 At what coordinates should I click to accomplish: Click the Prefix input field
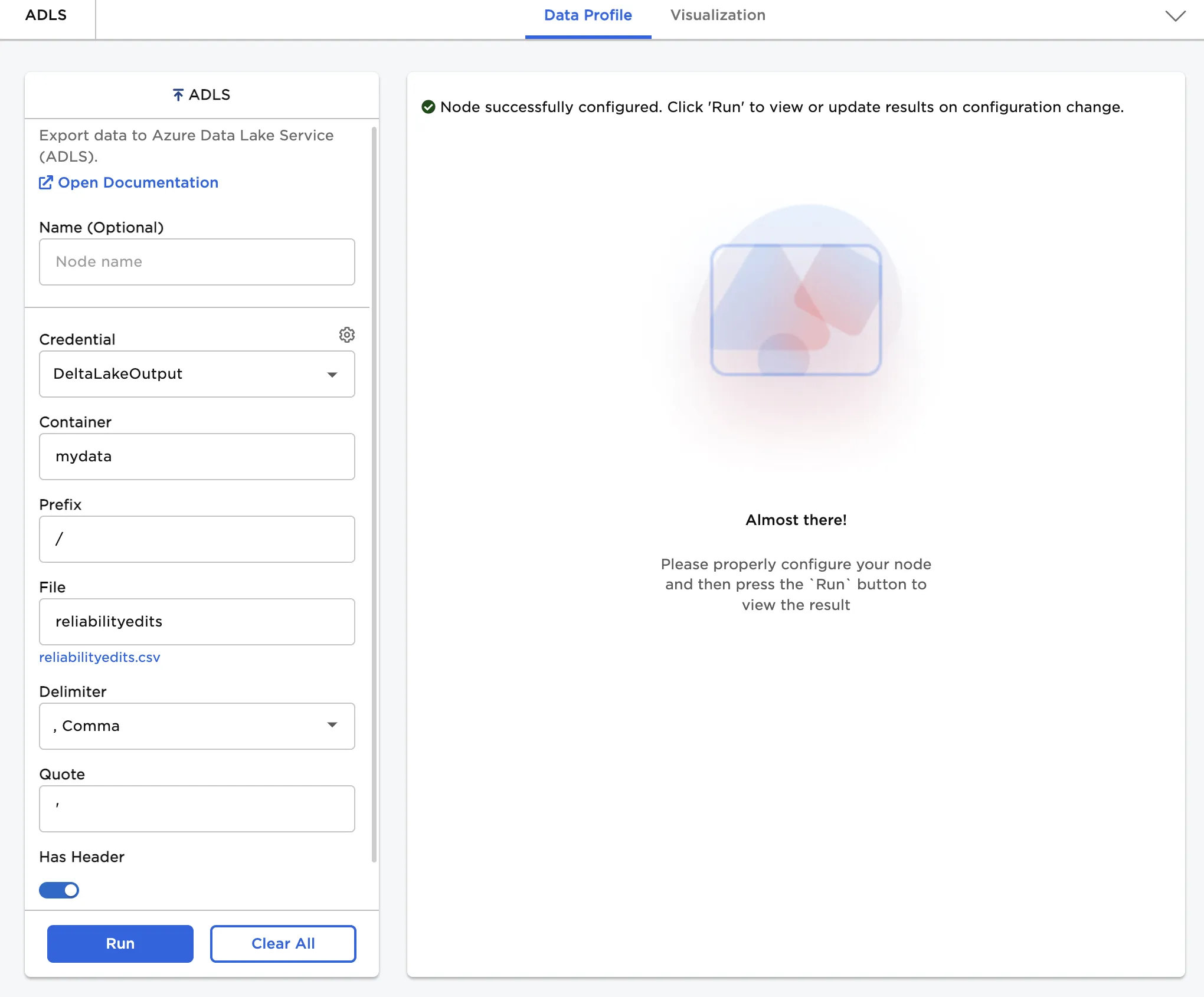point(197,539)
